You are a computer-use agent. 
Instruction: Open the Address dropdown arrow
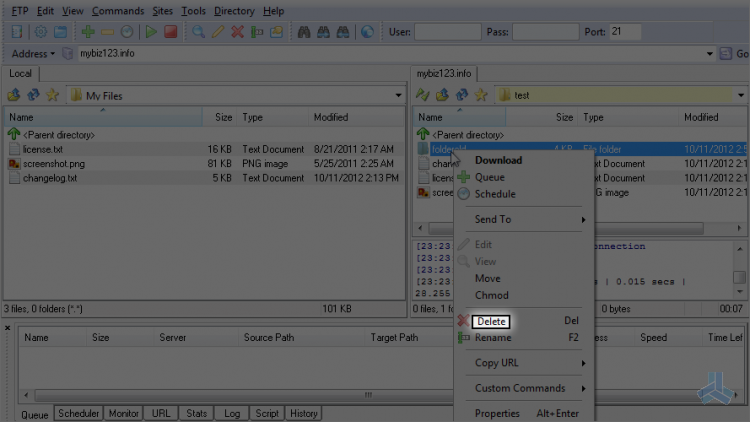(x=52, y=54)
